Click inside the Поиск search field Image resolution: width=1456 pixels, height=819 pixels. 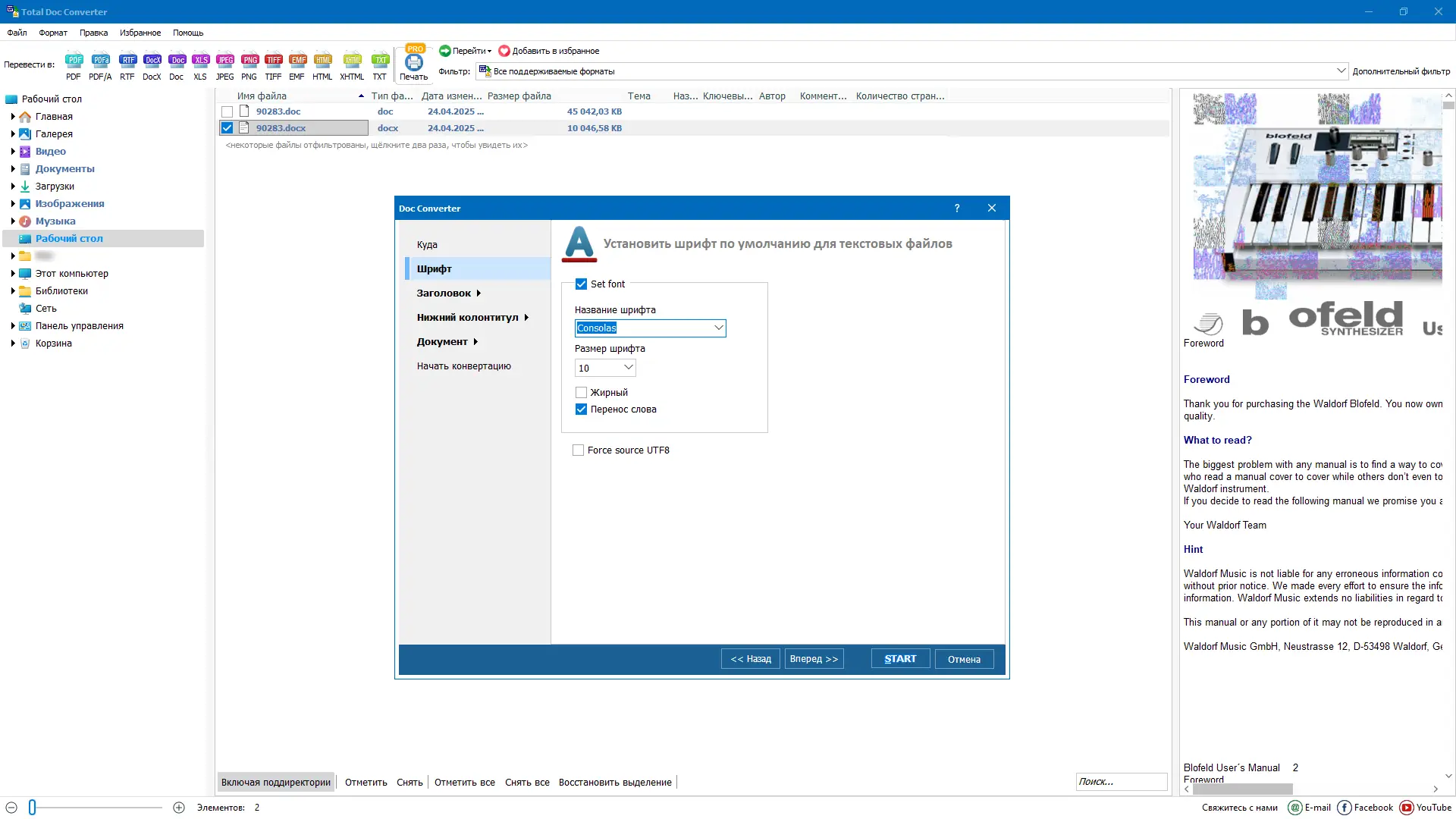pyautogui.click(x=1121, y=781)
